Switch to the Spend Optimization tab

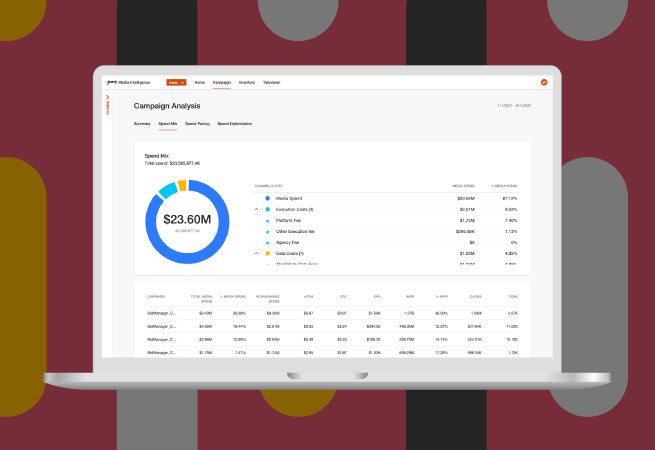(x=234, y=123)
